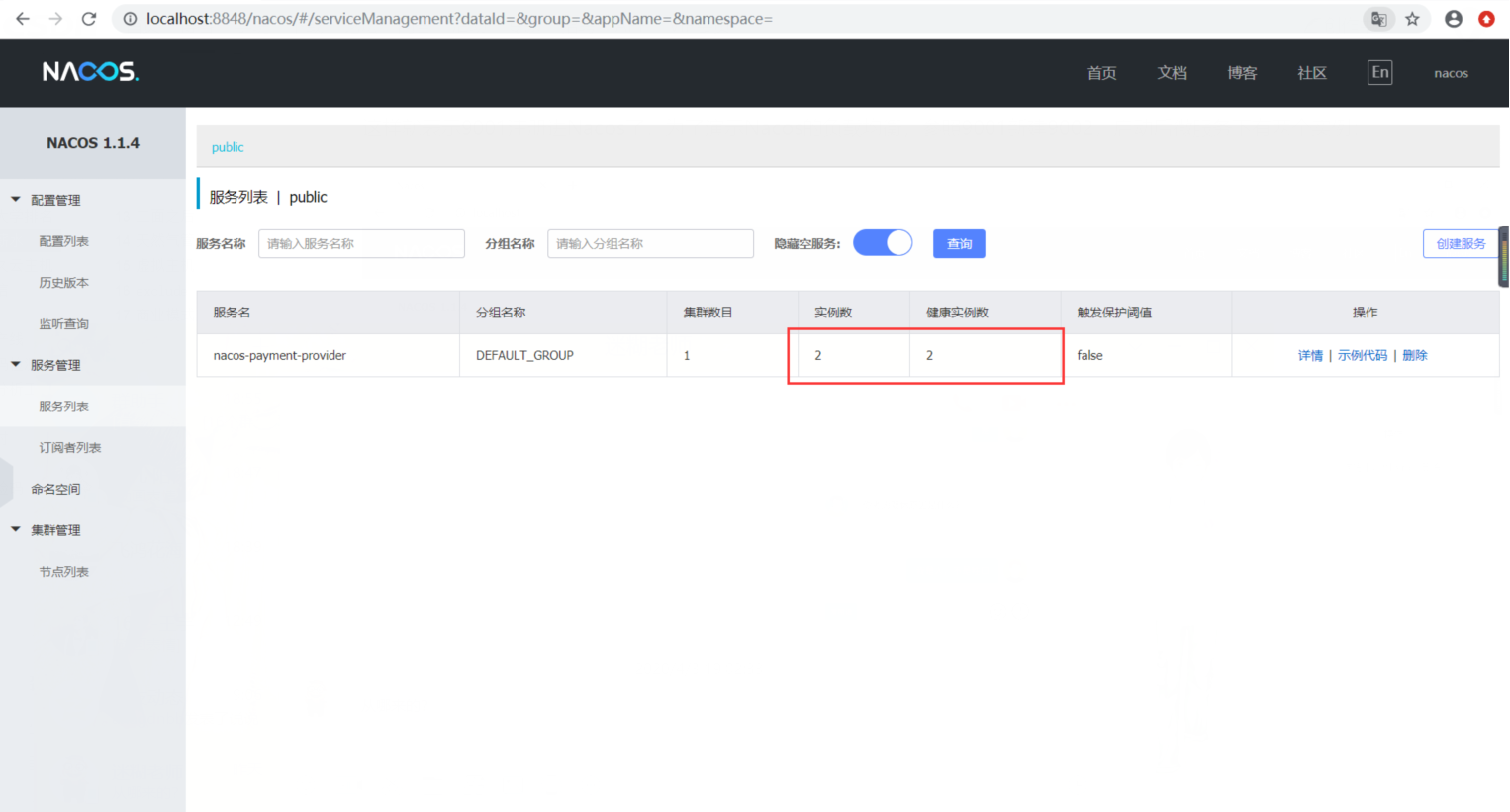Click the 创建服务 button

[x=1460, y=244]
